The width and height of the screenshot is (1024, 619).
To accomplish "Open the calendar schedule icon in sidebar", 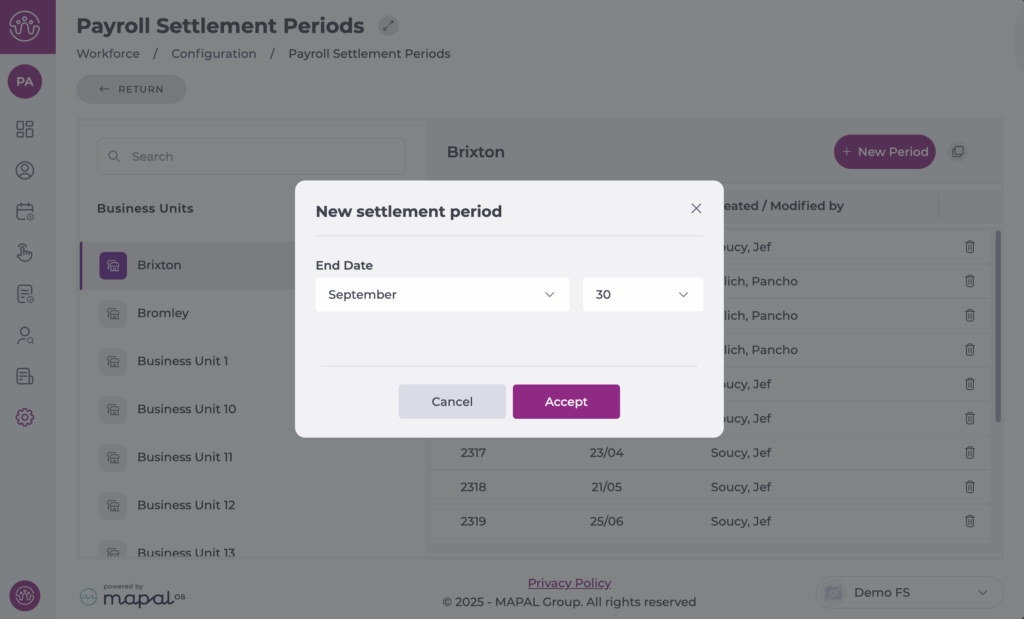I will pyautogui.click(x=25, y=212).
